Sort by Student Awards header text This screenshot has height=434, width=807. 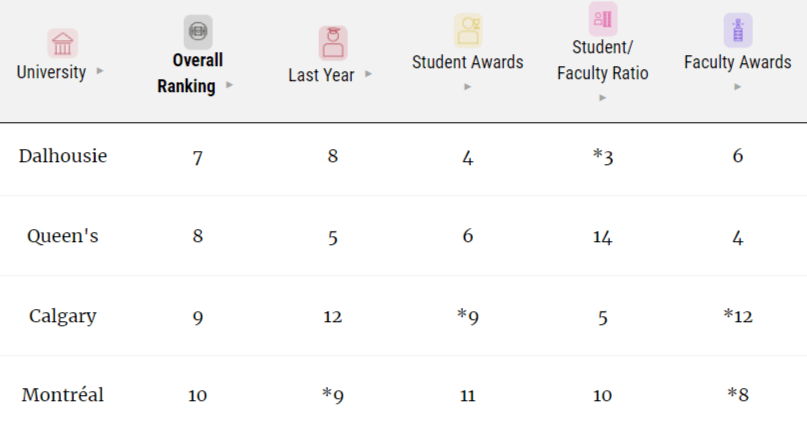tap(467, 62)
